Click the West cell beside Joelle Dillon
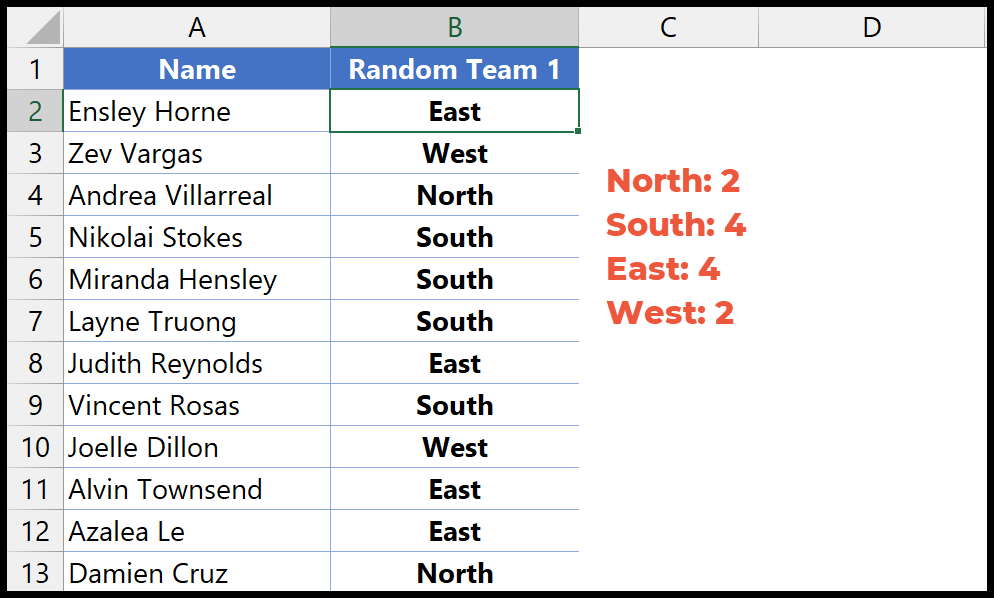This screenshot has height=598, width=994. [x=454, y=447]
